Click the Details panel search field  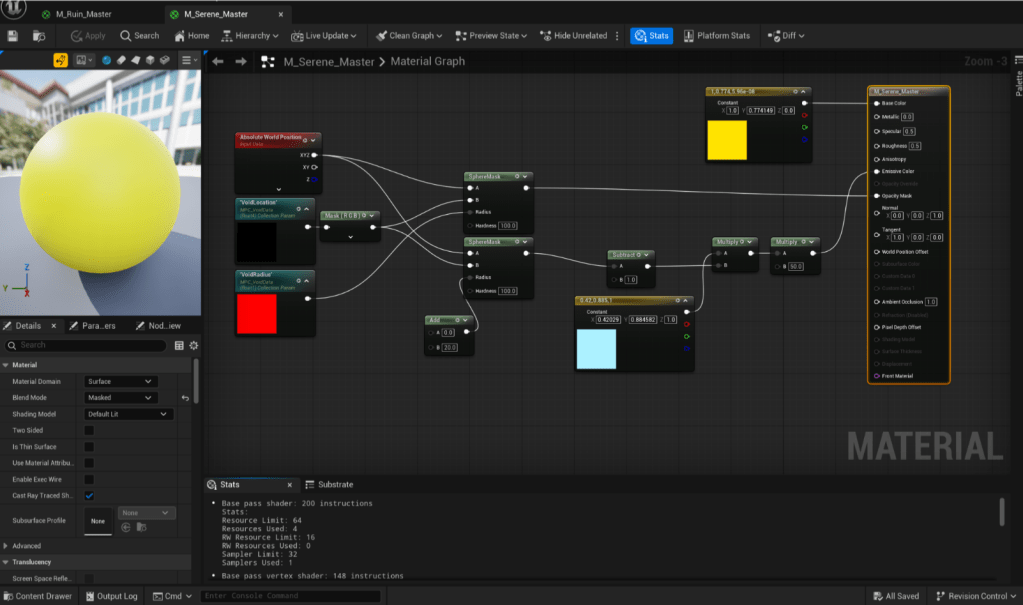92,345
